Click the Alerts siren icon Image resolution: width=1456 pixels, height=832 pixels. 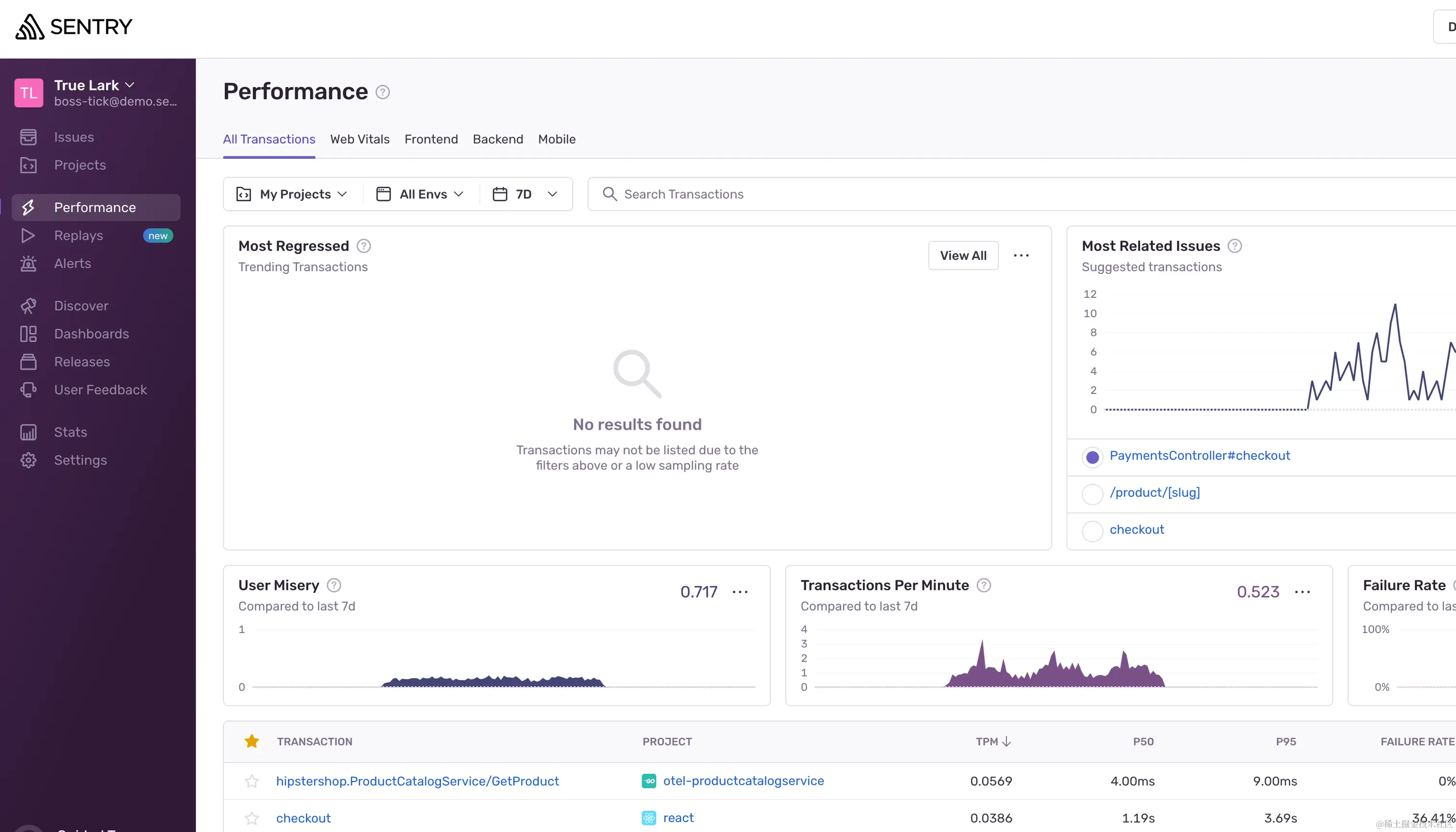click(x=28, y=263)
